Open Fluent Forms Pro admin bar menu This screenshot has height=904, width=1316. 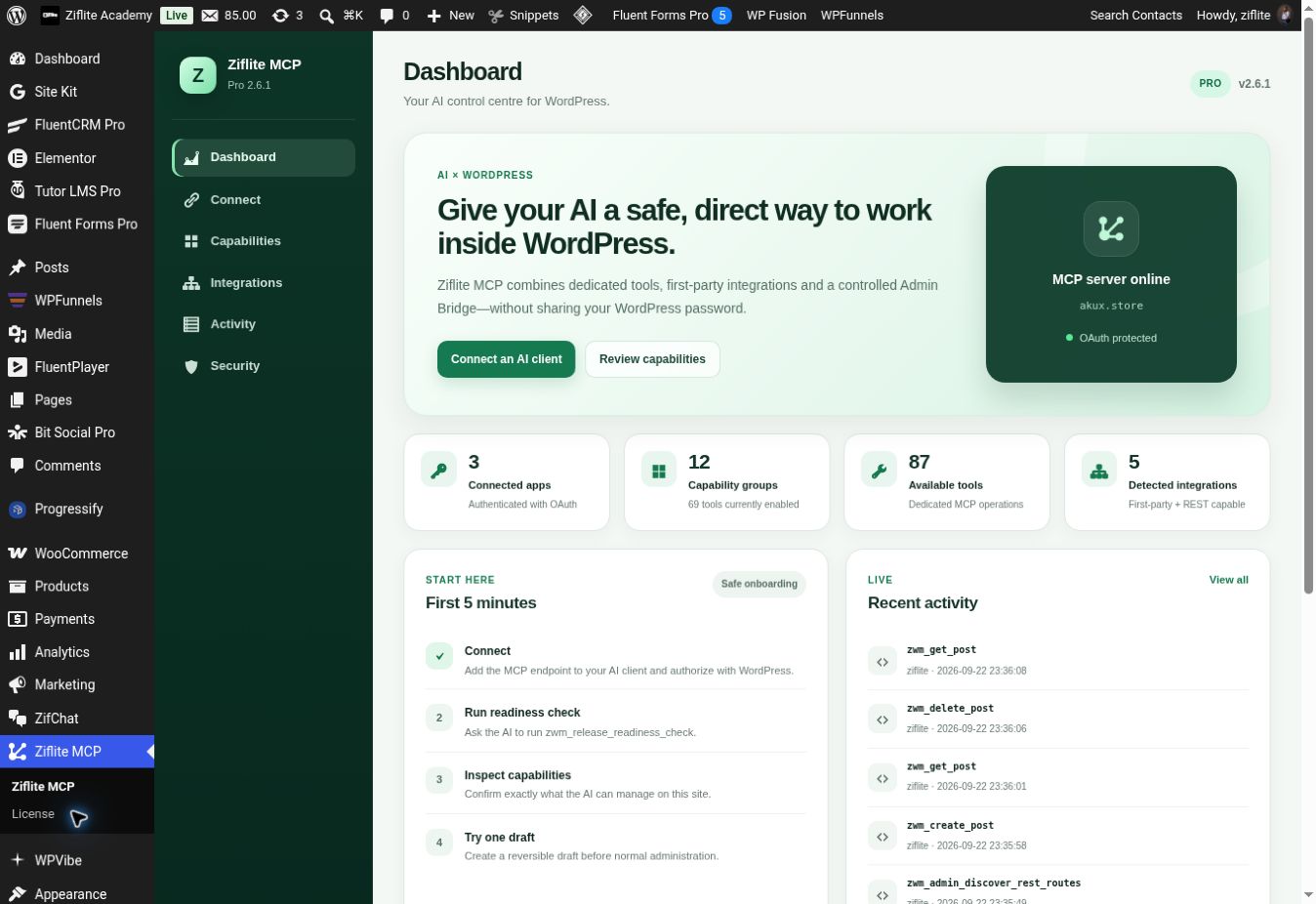coord(672,16)
